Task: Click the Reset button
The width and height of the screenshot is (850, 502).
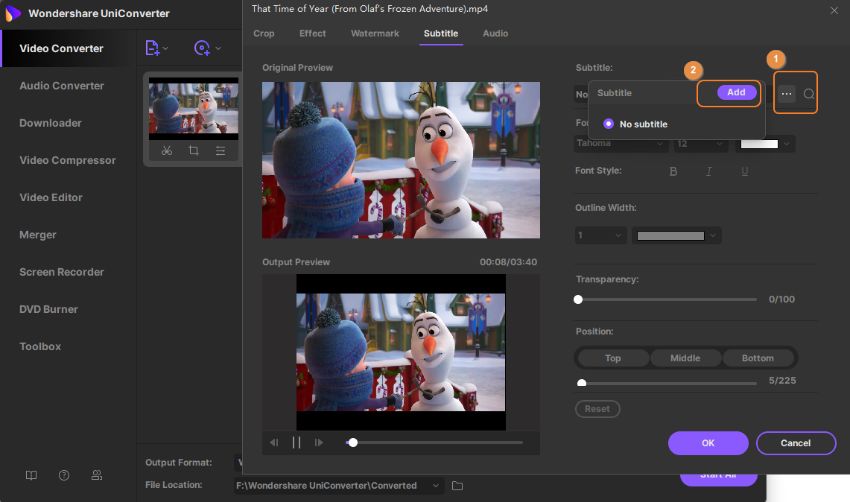Action: pyautogui.click(x=597, y=409)
